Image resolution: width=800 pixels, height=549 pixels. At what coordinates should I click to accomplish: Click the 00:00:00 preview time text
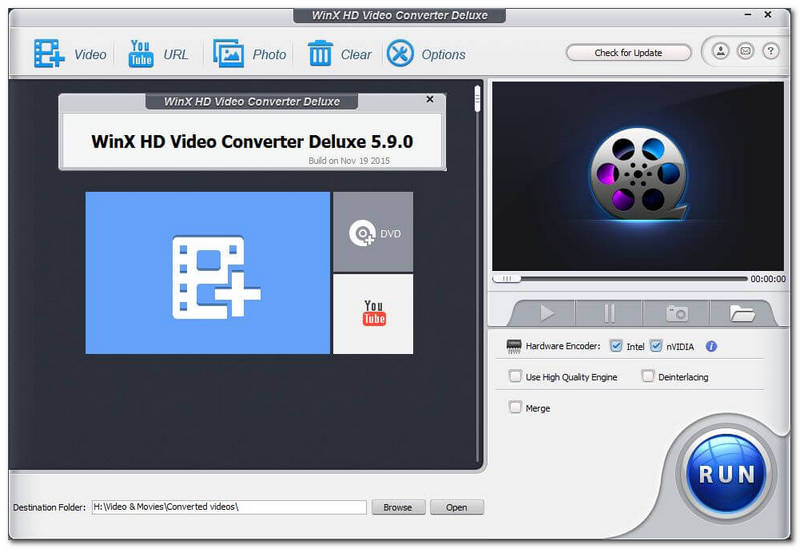tap(768, 279)
